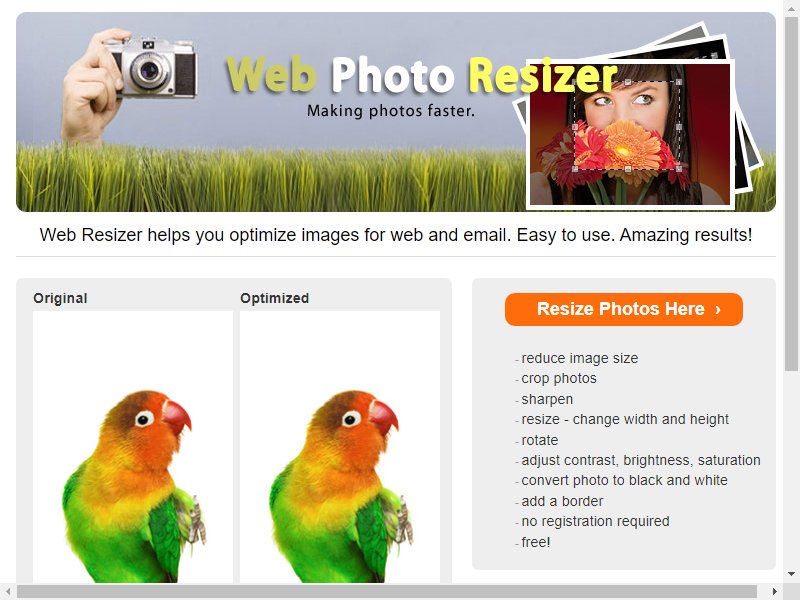Click the Resize Photos Here button

point(623,309)
